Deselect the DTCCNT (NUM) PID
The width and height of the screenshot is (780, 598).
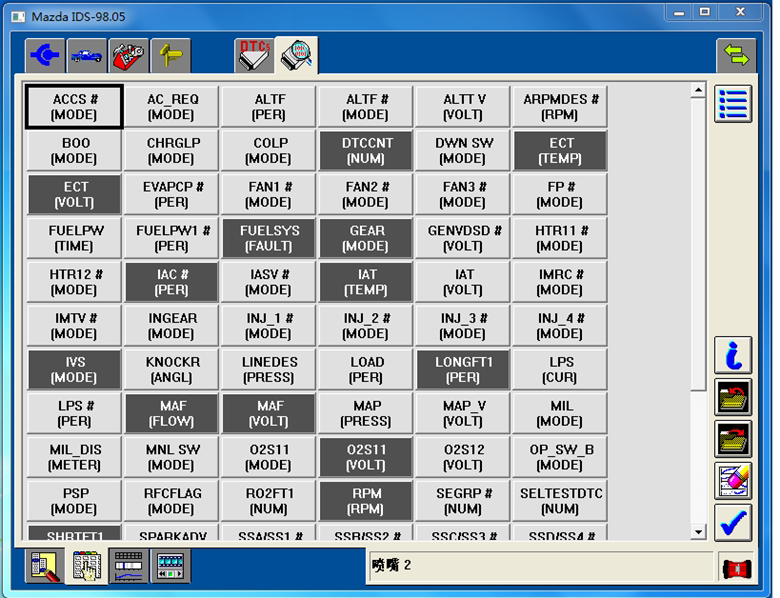pyautogui.click(x=366, y=151)
